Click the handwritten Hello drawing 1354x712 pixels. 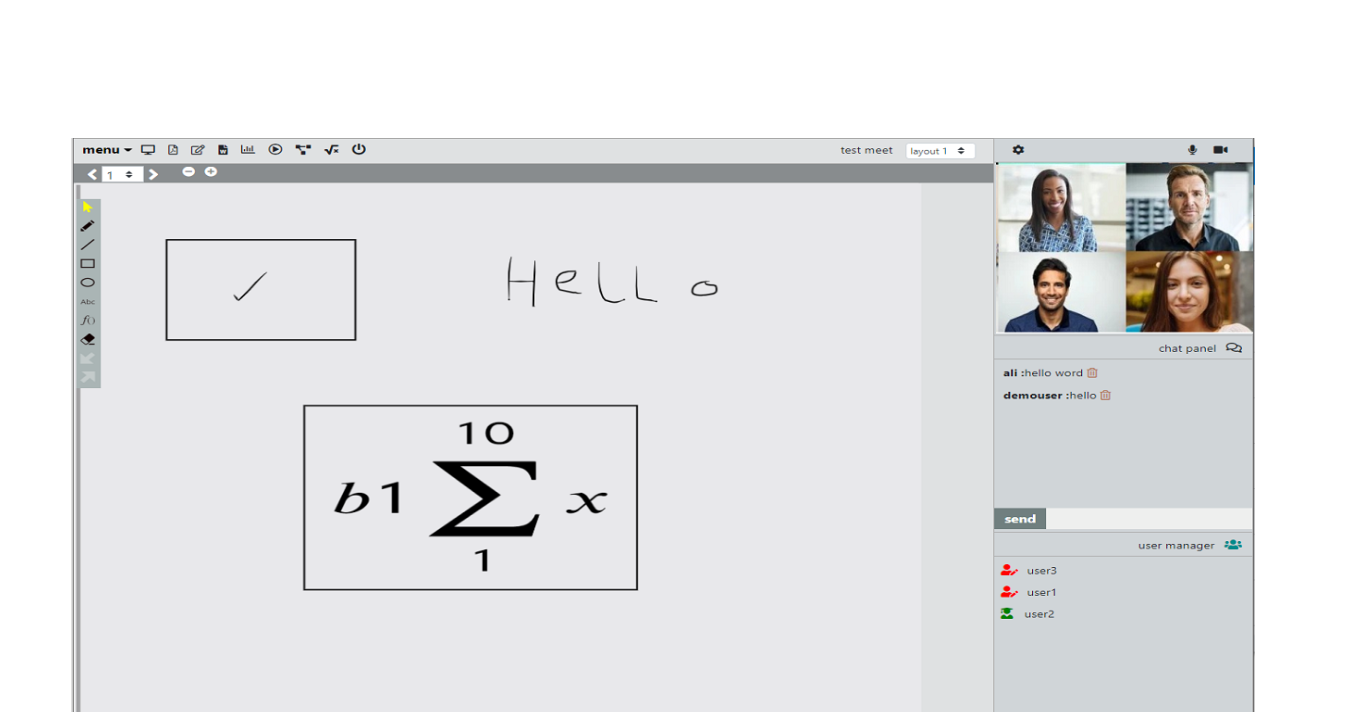point(612,280)
